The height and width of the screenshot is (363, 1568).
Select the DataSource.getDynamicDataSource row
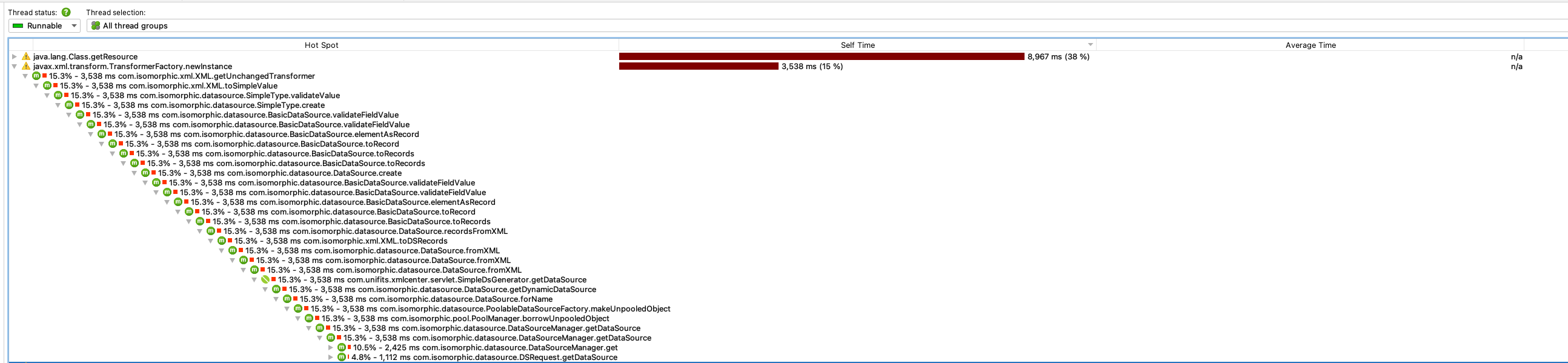click(x=442, y=289)
